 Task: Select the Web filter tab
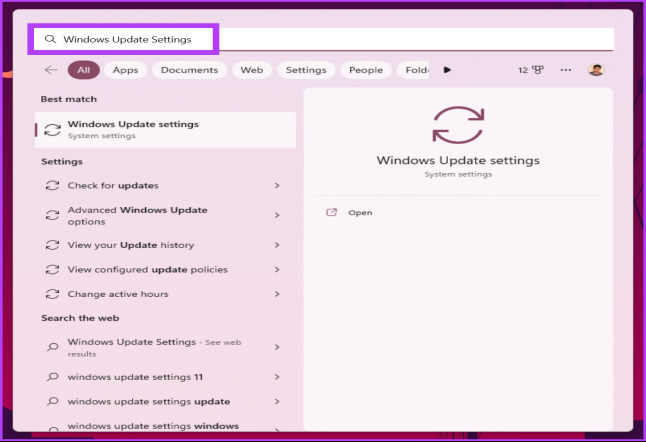[252, 70]
